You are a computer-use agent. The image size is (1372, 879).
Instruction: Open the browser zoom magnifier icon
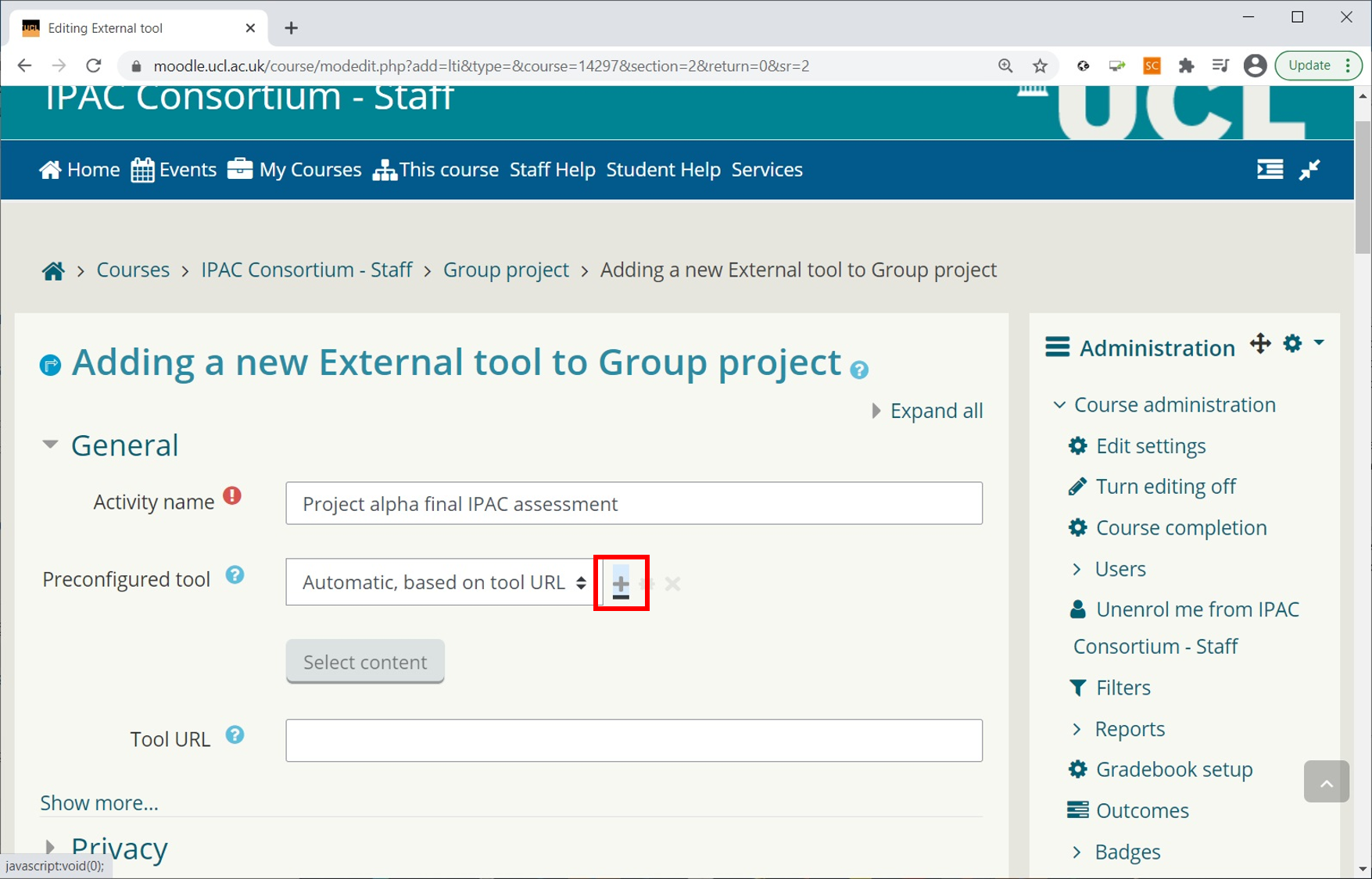1005,66
